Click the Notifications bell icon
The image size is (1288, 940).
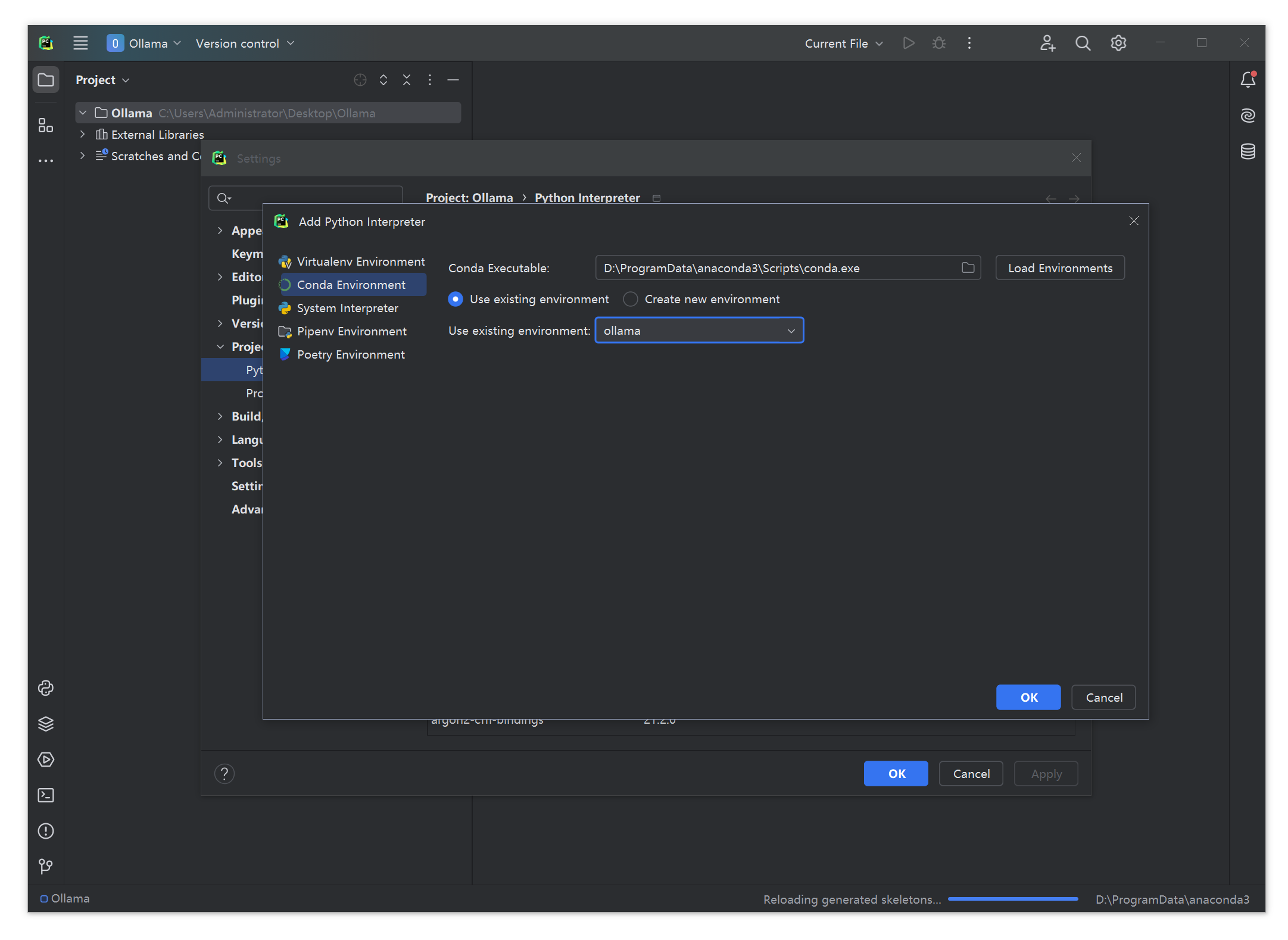pyautogui.click(x=1248, y=80)
